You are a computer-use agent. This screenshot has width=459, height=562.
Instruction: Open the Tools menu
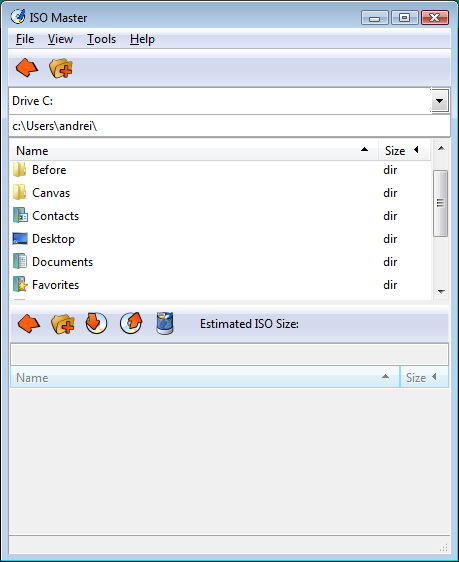[101, 39]
